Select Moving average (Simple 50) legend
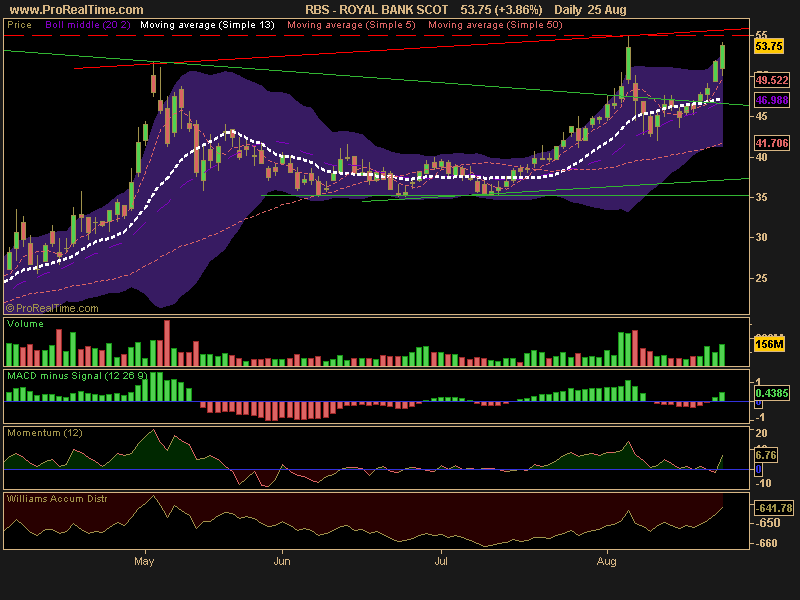Screen dimensions: 800x600 [x=495, y=24]
